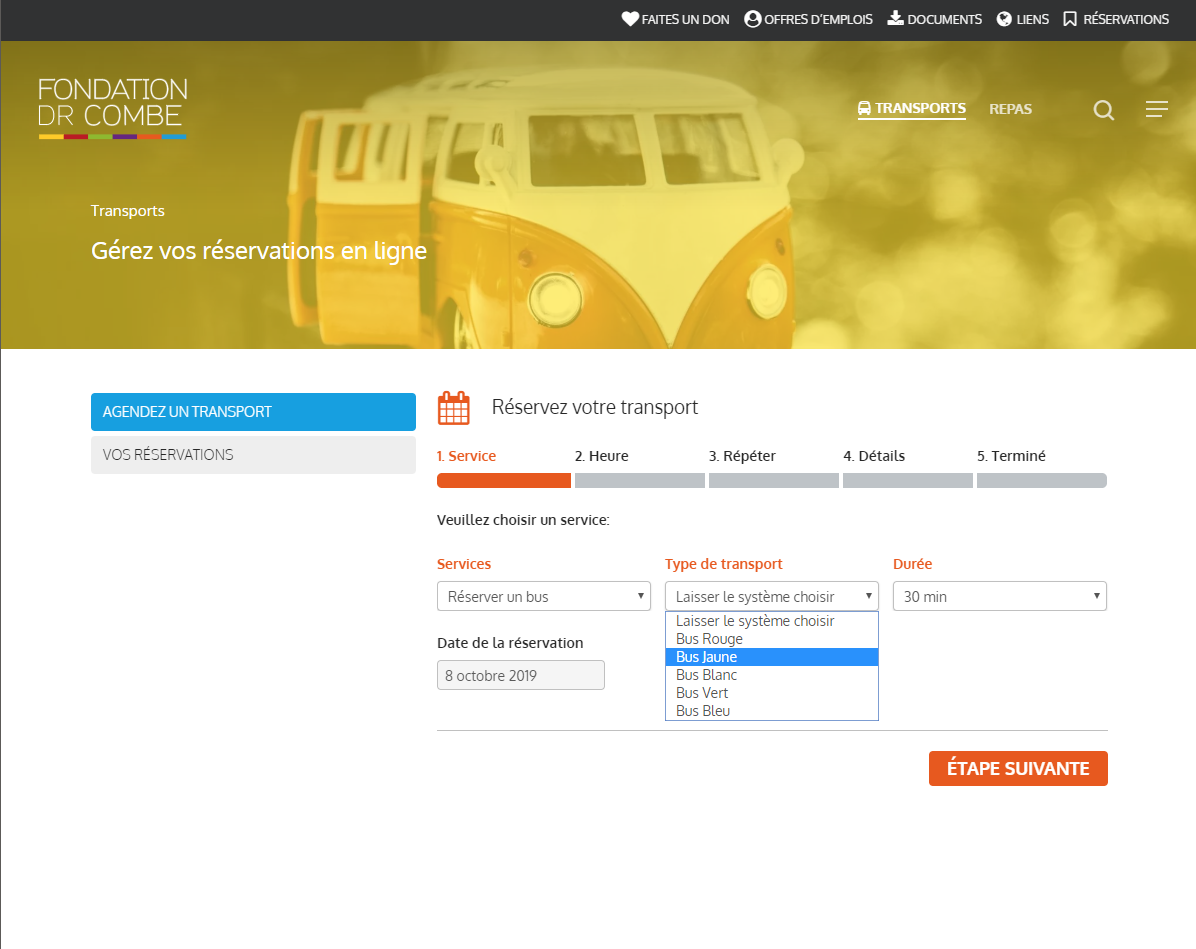
Task: Click the globe links icon
Action: click(1005, 19)
